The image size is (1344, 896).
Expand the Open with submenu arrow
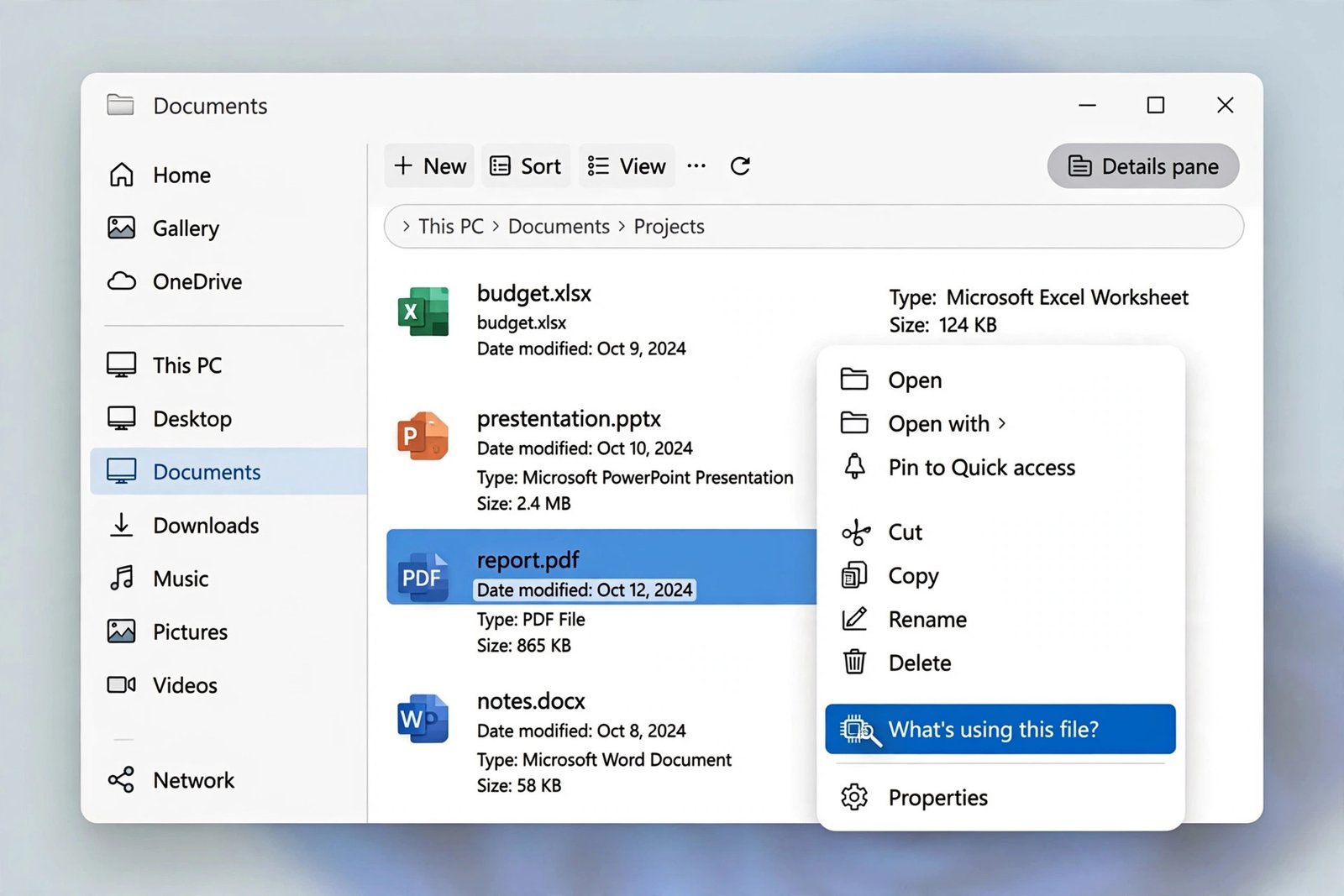click(1002, 423)
